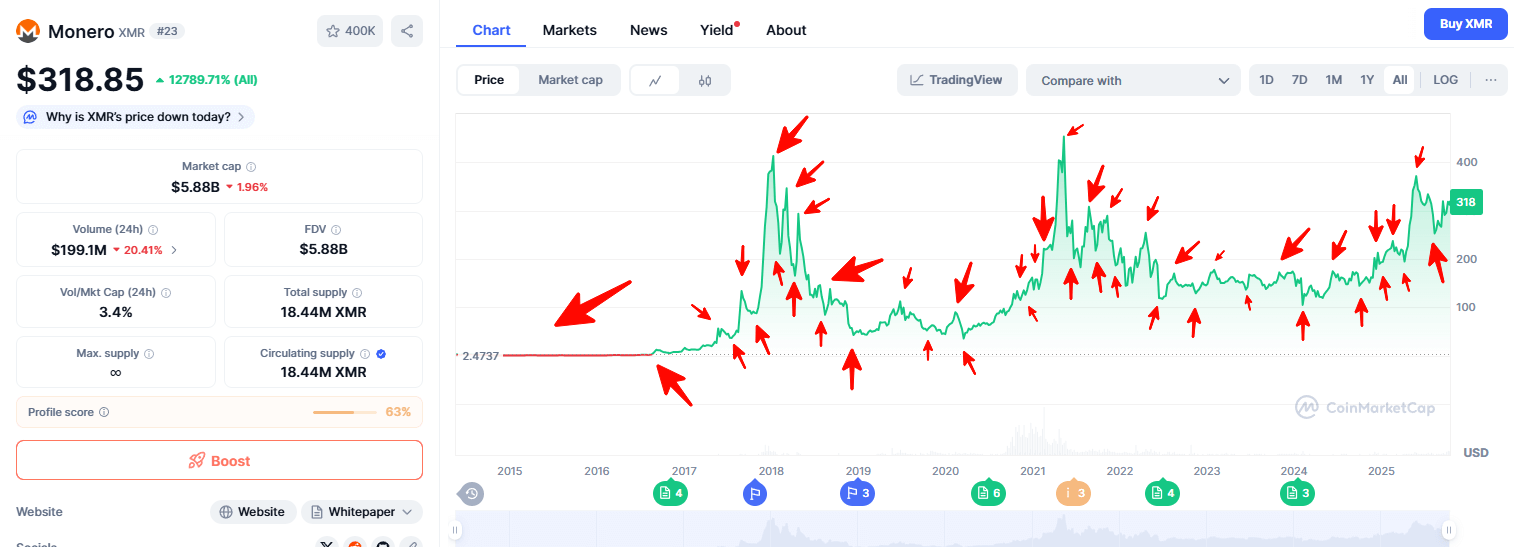
Task: Click the share icon next to watchlist
Action: click(x=407, y=31)
